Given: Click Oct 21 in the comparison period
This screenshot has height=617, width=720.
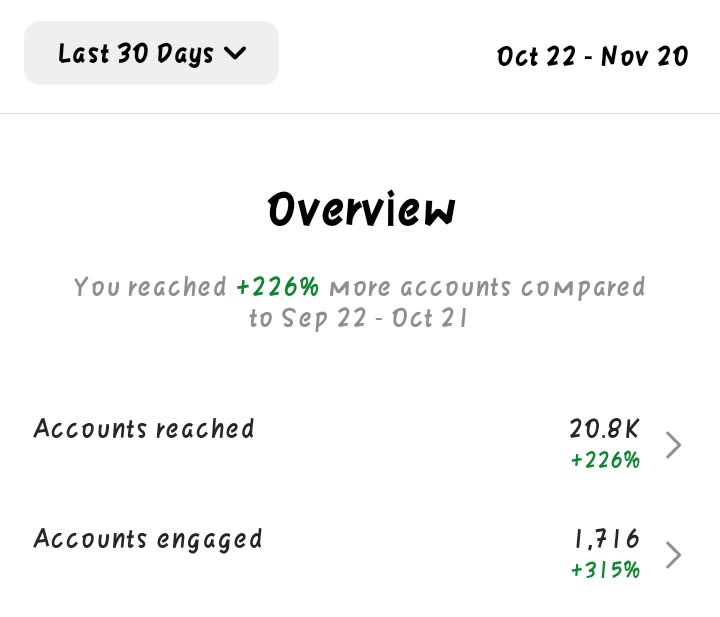Looking at the screenshot, I should click(430, 319).
